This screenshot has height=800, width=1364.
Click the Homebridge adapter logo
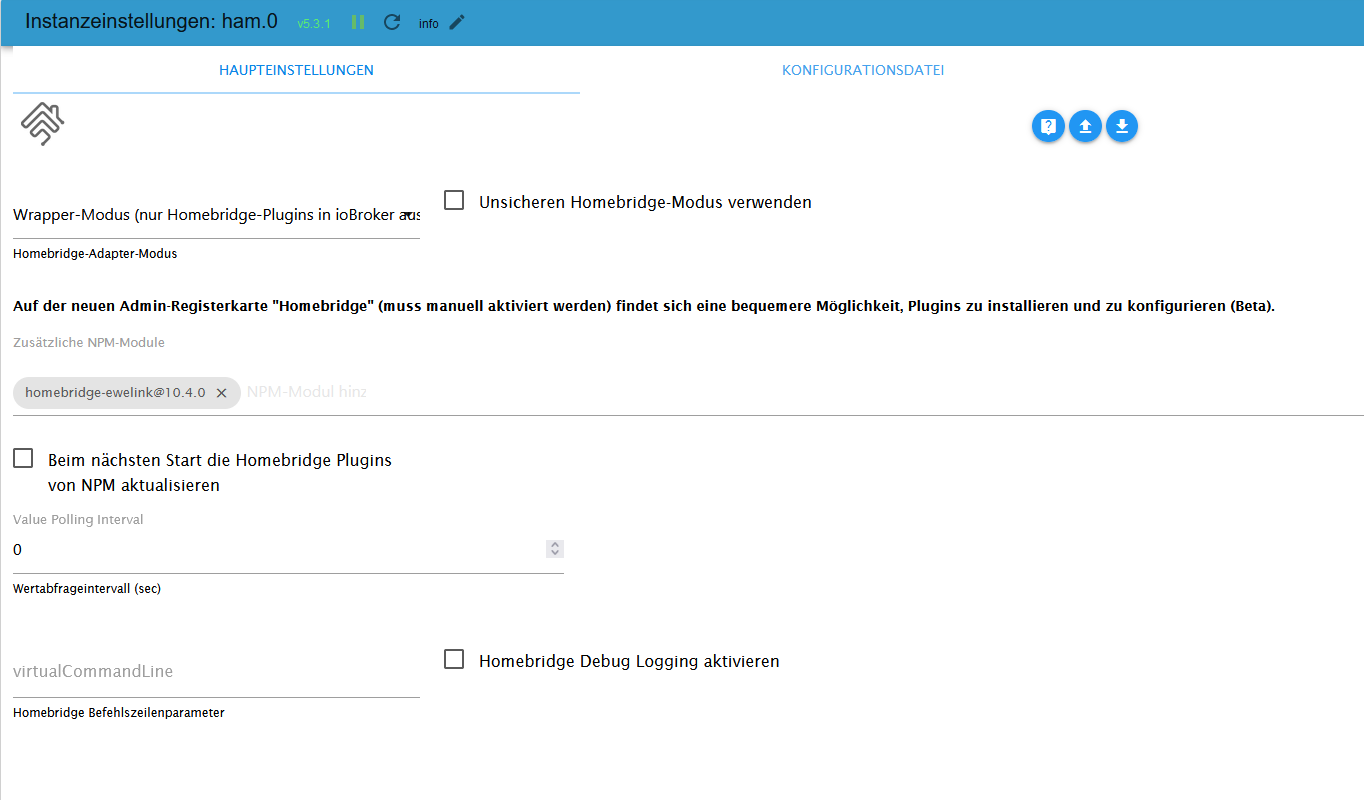(x=42, y=124)
